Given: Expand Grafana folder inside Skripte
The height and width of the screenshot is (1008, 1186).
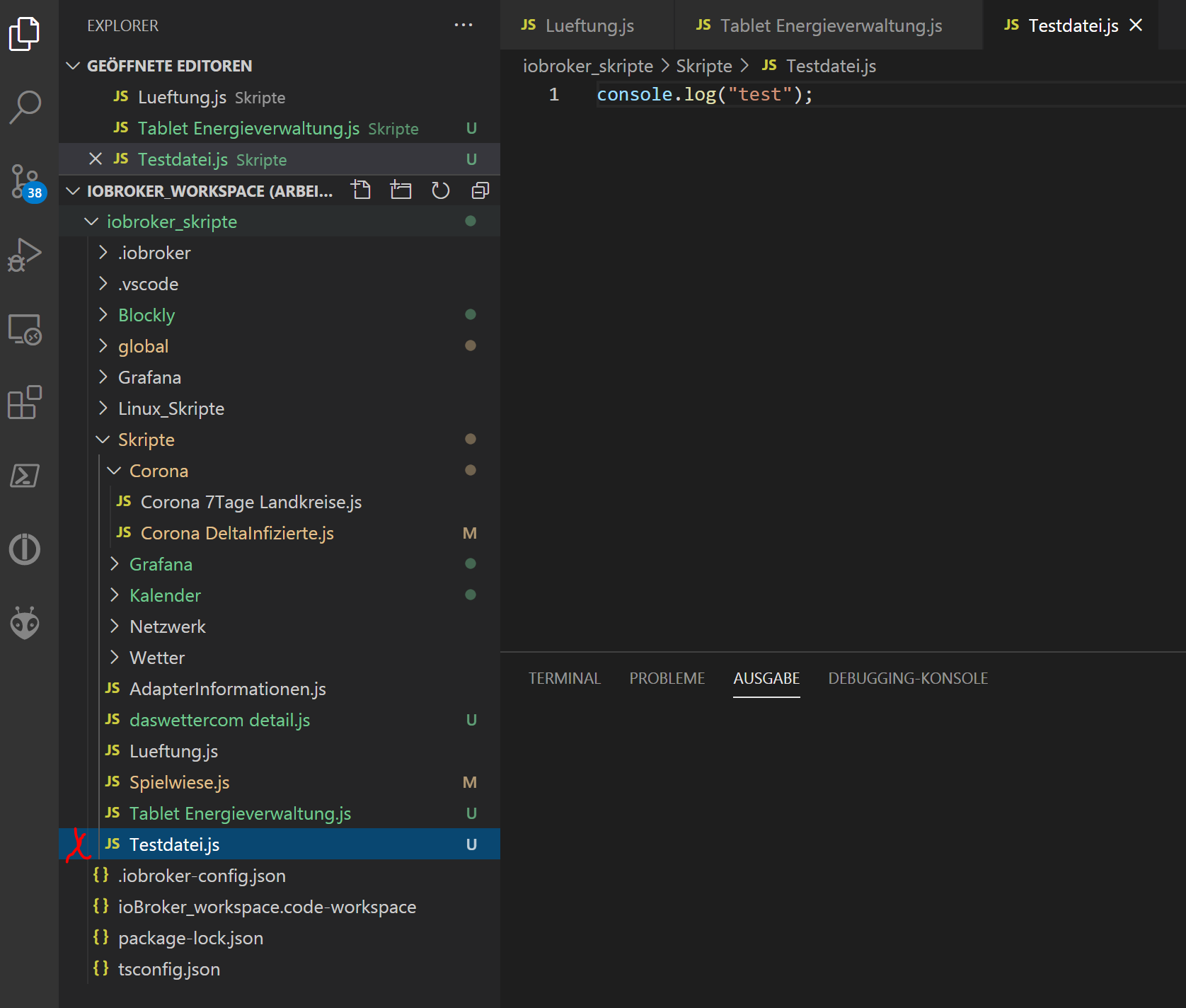Looking at the screenshot, I should (x=115, y=564).
